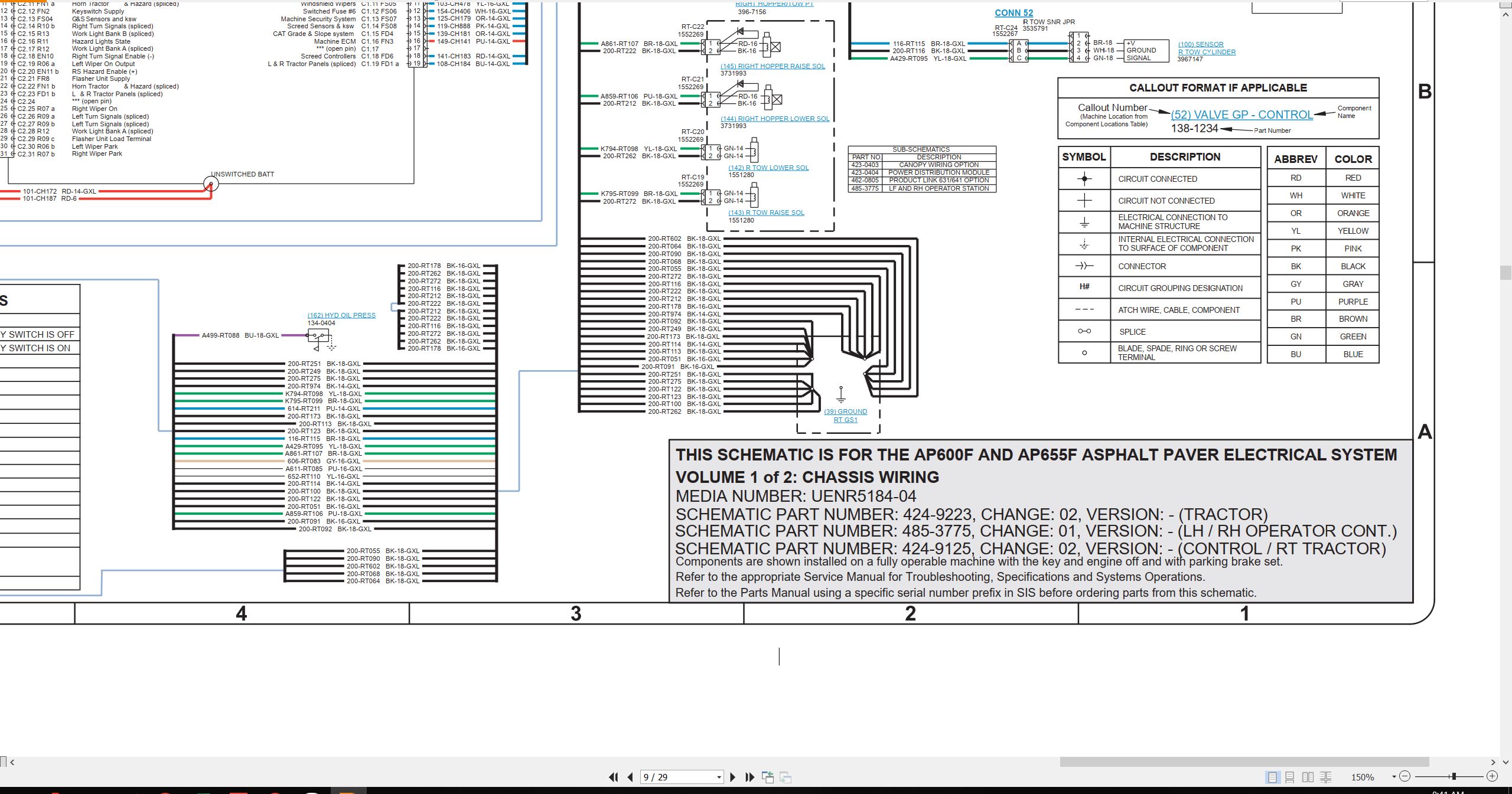Click the BU abbreviation cell
Viewport: 1512px width, 794px height.
coord(1296,354)
